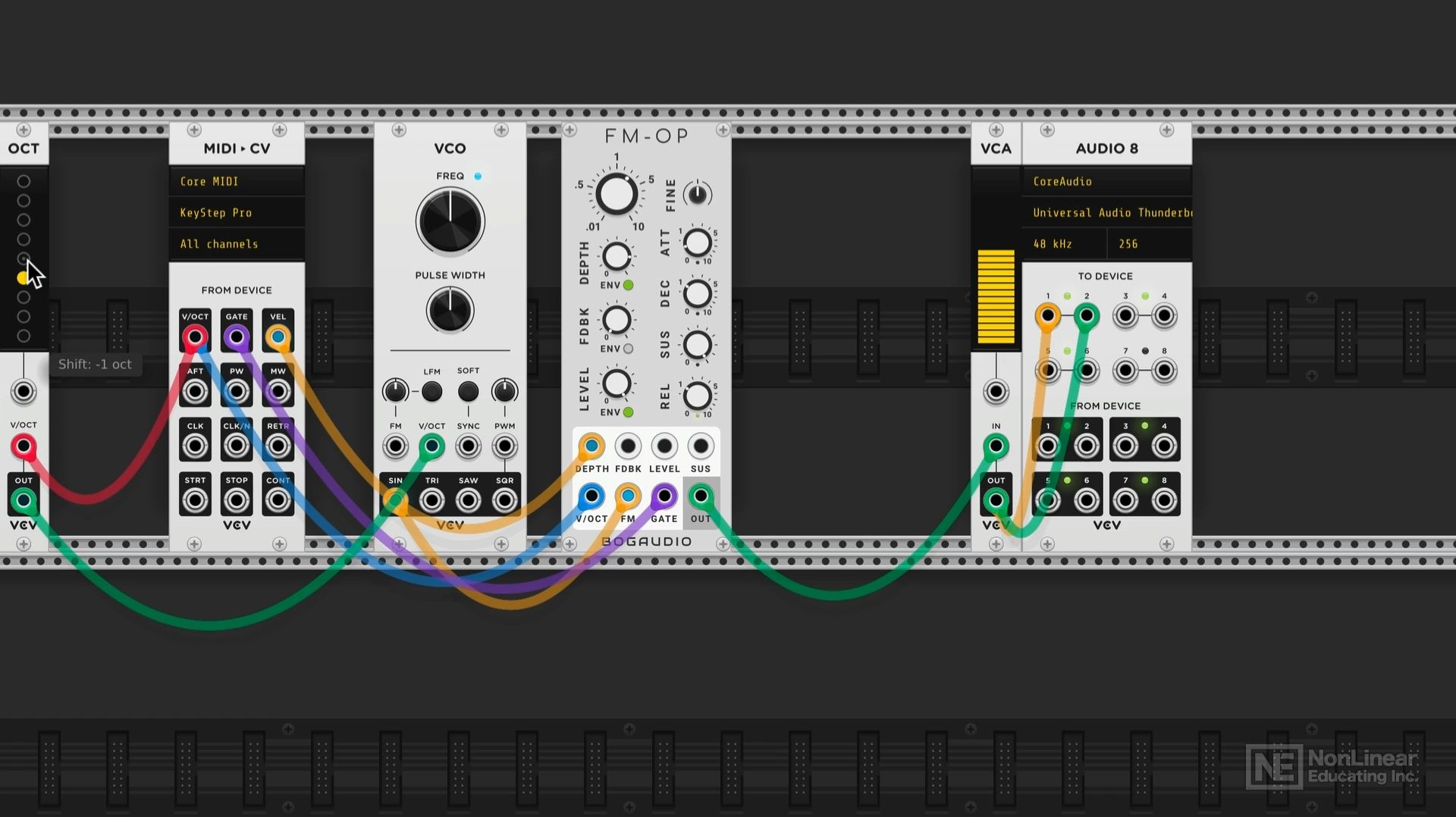This screenshot has width=1456, height=817.
Task: Toggle the DEPTH ENV switch on FM-OP
Action: pyautogui.click(x=628, y=285)
